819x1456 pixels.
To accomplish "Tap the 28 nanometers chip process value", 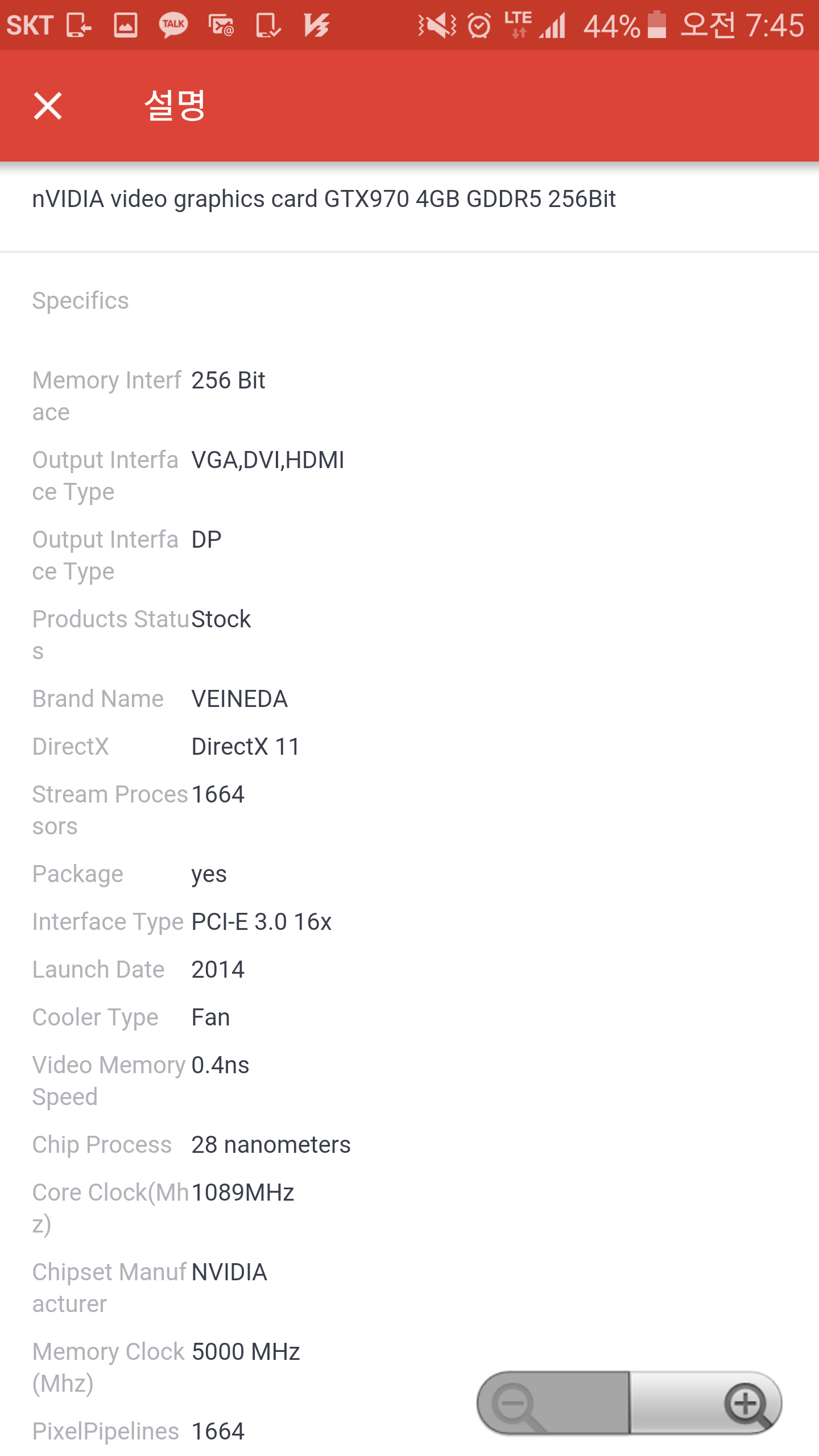I will coord(271,1144).
